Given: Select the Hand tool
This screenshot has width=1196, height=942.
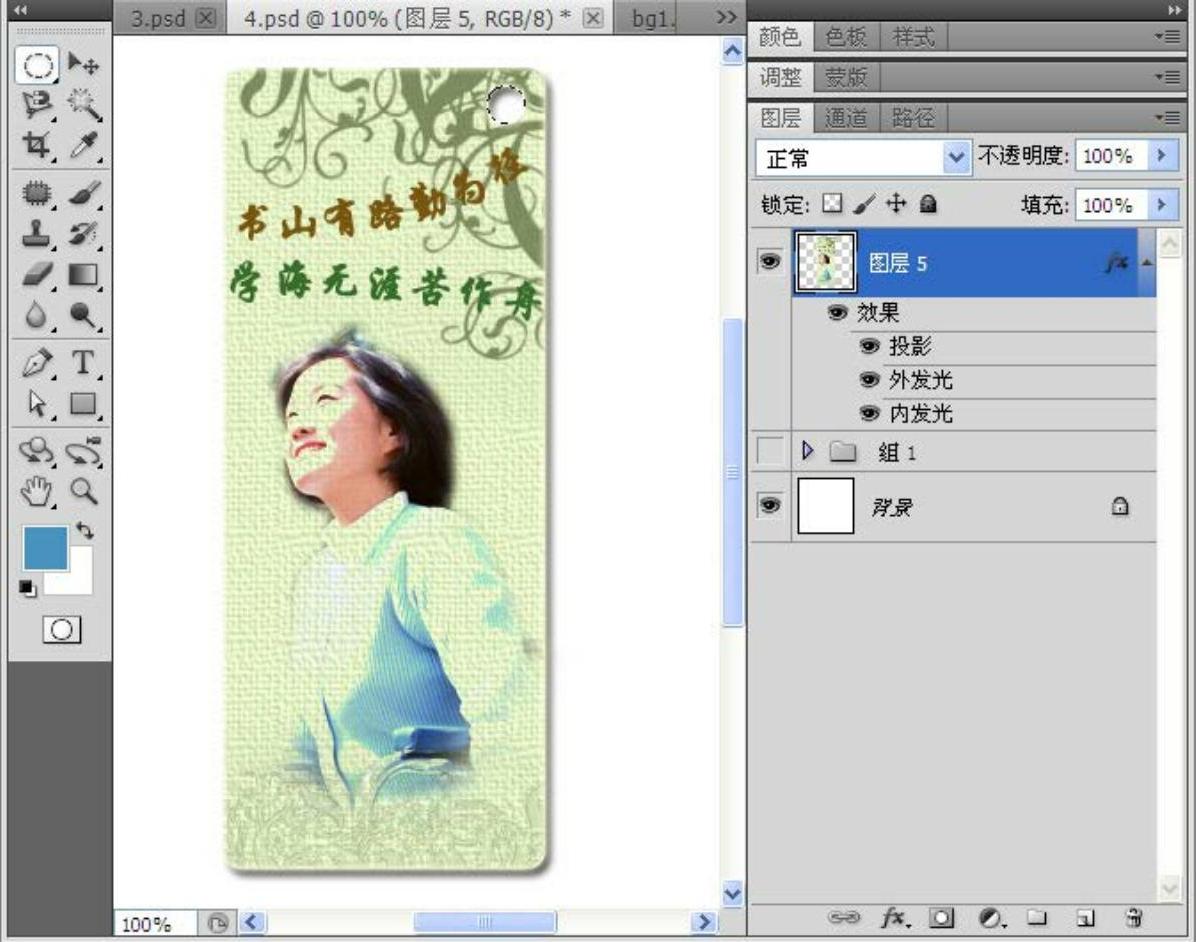Looking at the screenshot, I should 37,490.
